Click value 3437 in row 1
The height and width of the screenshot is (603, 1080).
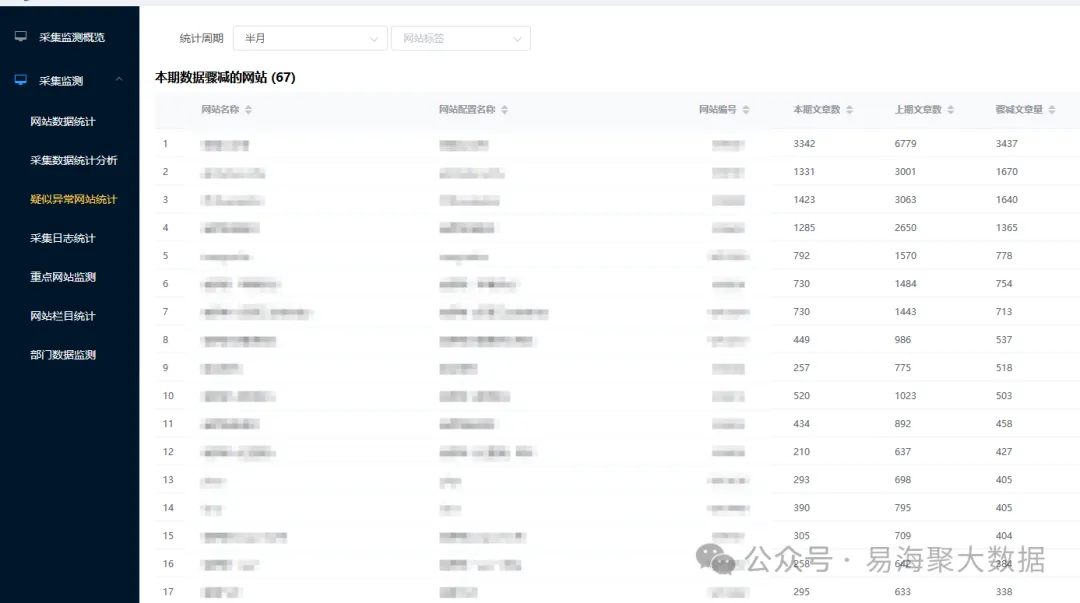click(1006, 143)
